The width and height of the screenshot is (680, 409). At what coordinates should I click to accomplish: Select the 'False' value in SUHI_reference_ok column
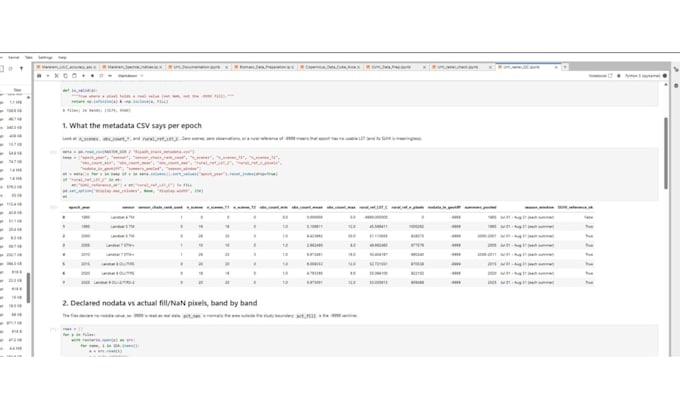588,217
